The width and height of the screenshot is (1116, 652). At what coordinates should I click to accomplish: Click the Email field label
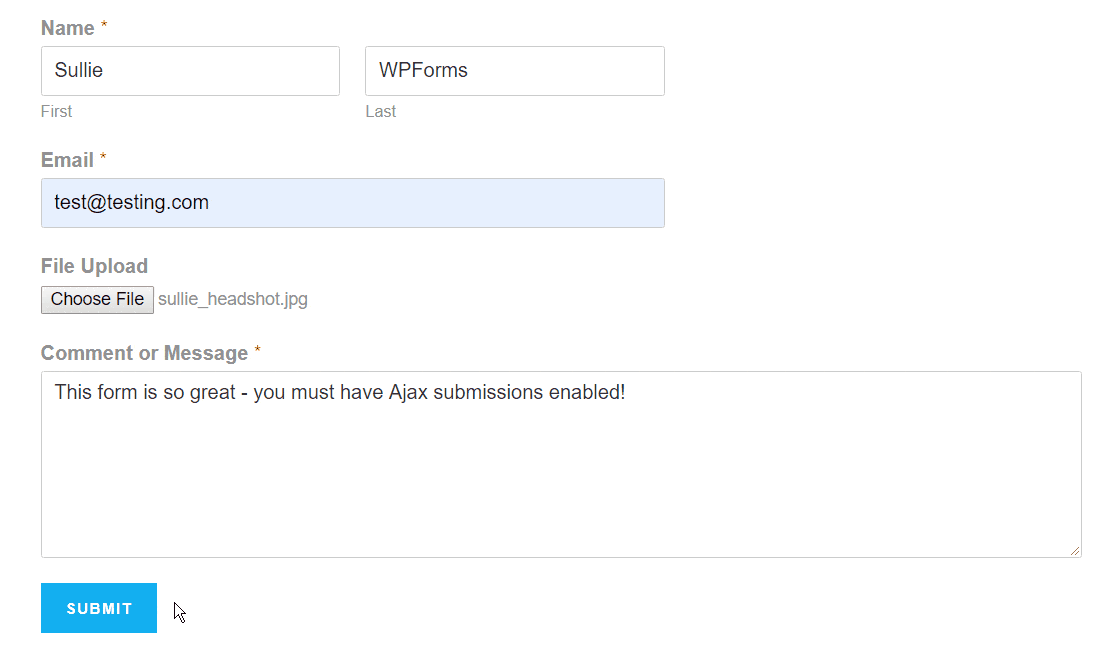point(68,160)
